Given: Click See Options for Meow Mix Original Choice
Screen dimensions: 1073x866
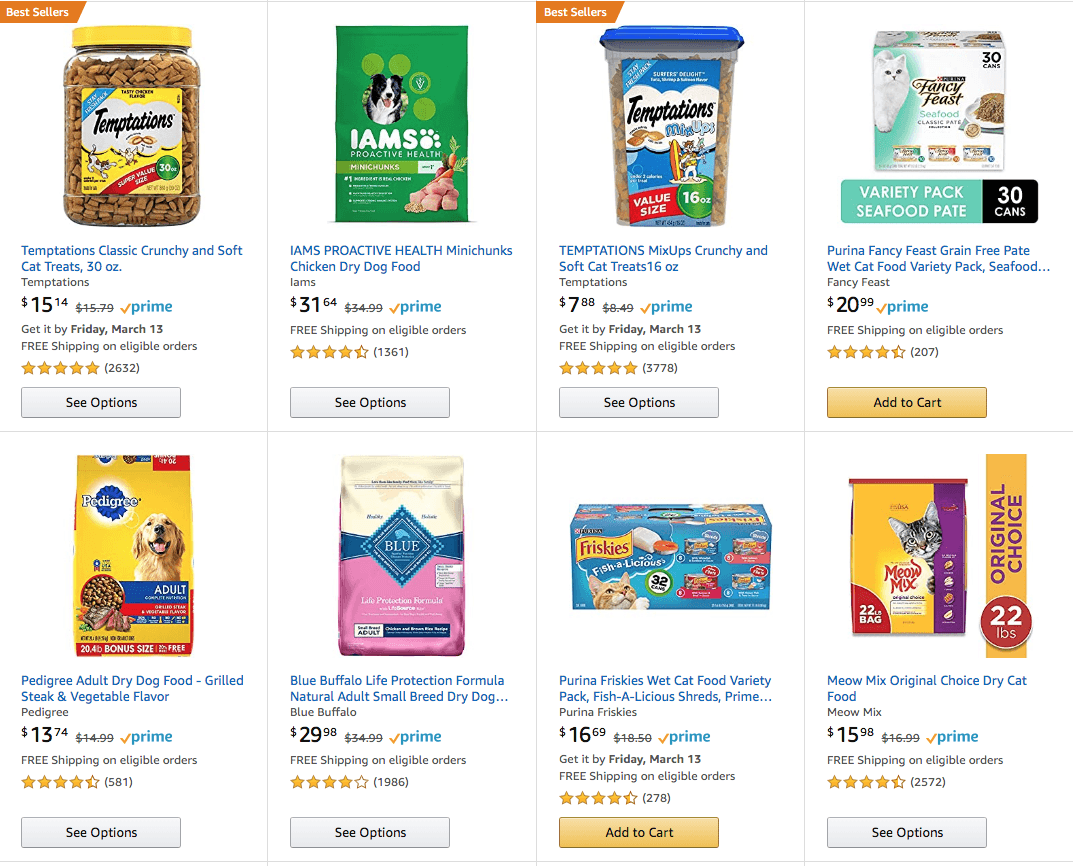Looking at the screenshot, I should click(906, 832).
